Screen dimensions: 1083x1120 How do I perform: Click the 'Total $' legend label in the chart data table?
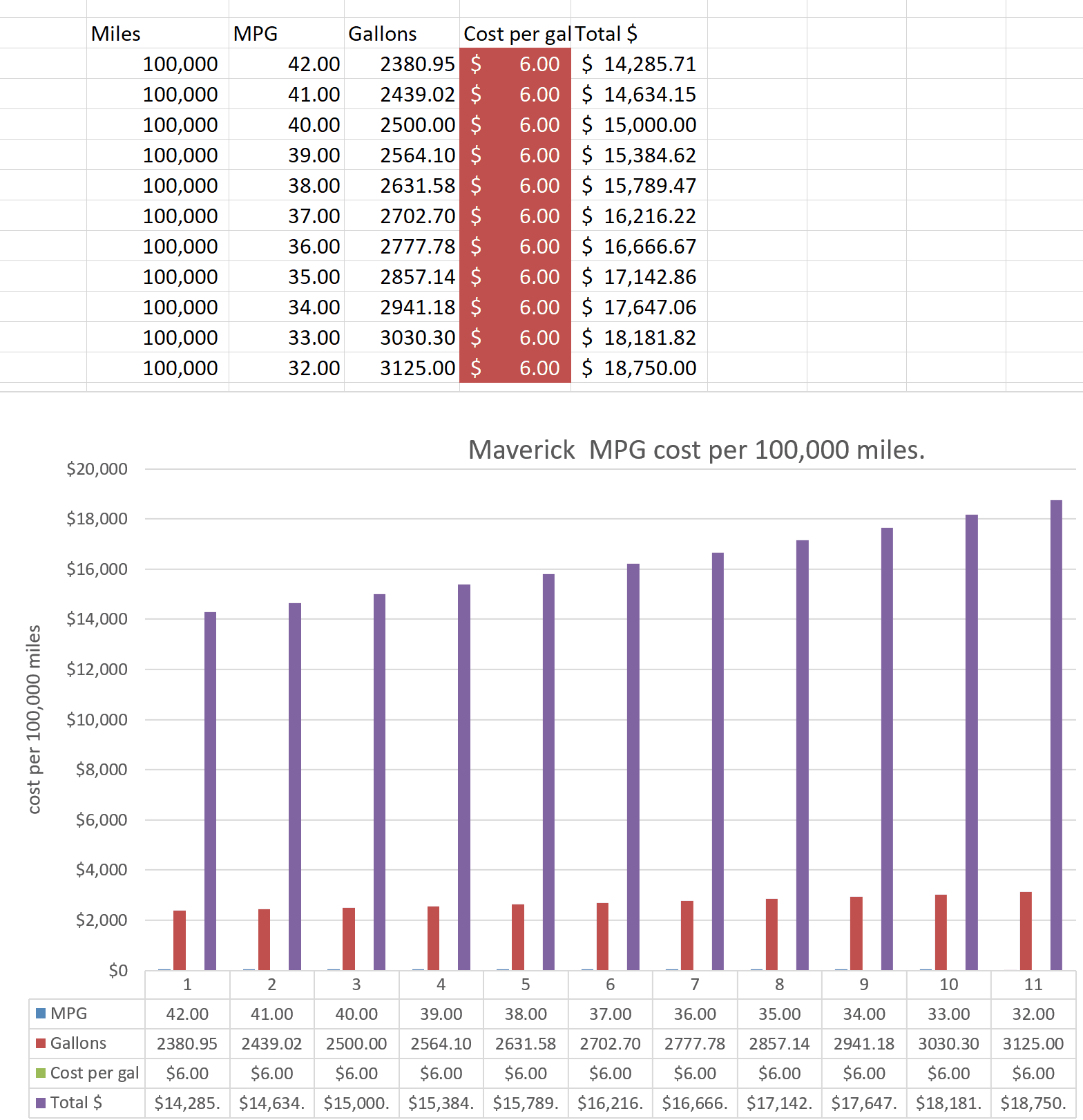[x=76, y=1103]
